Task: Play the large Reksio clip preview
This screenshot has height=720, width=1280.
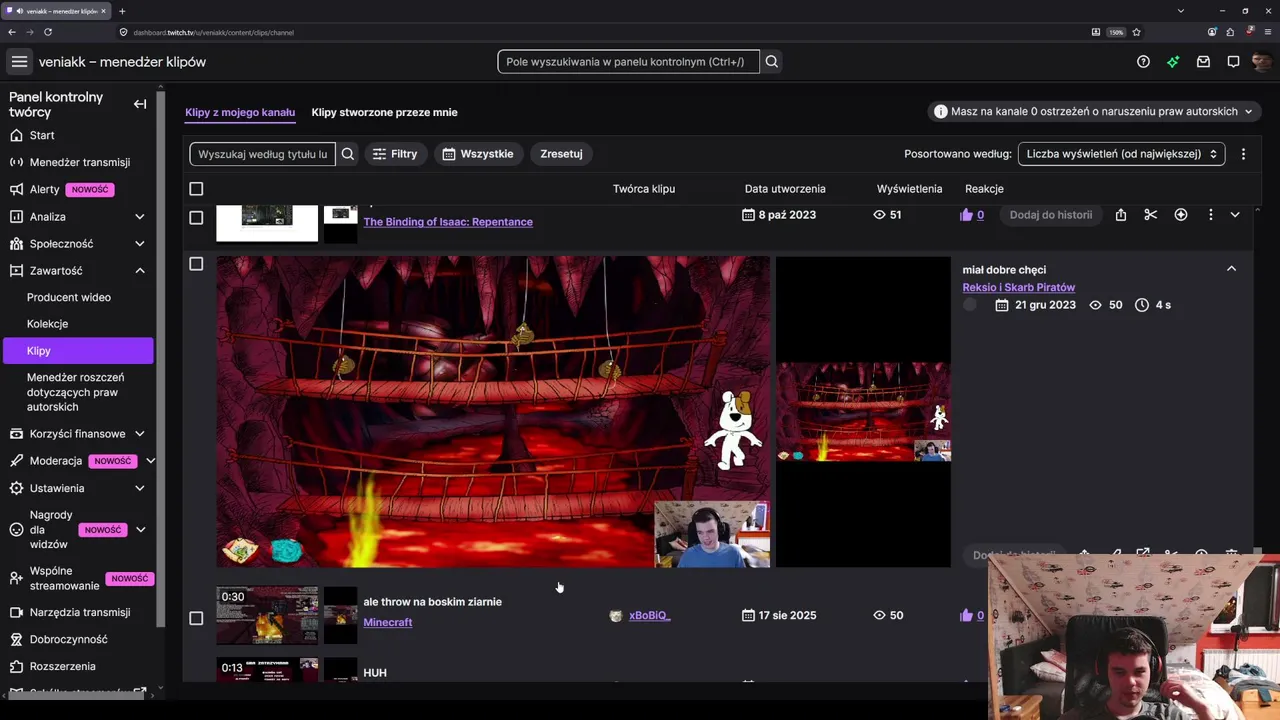Action: (493, 412)
